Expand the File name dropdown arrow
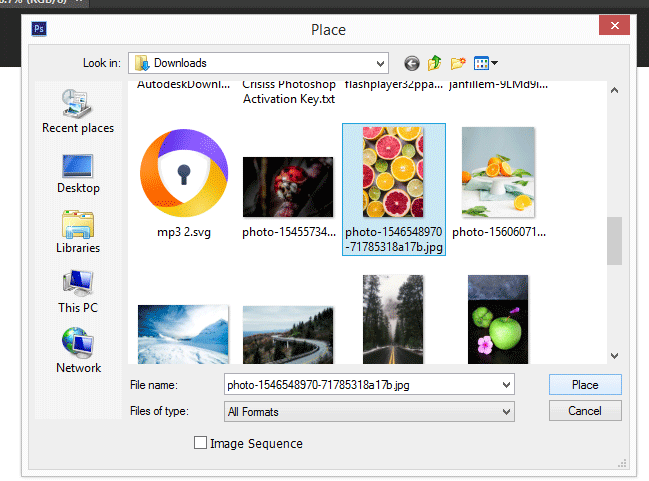649x481 pixels. [506, 385]
